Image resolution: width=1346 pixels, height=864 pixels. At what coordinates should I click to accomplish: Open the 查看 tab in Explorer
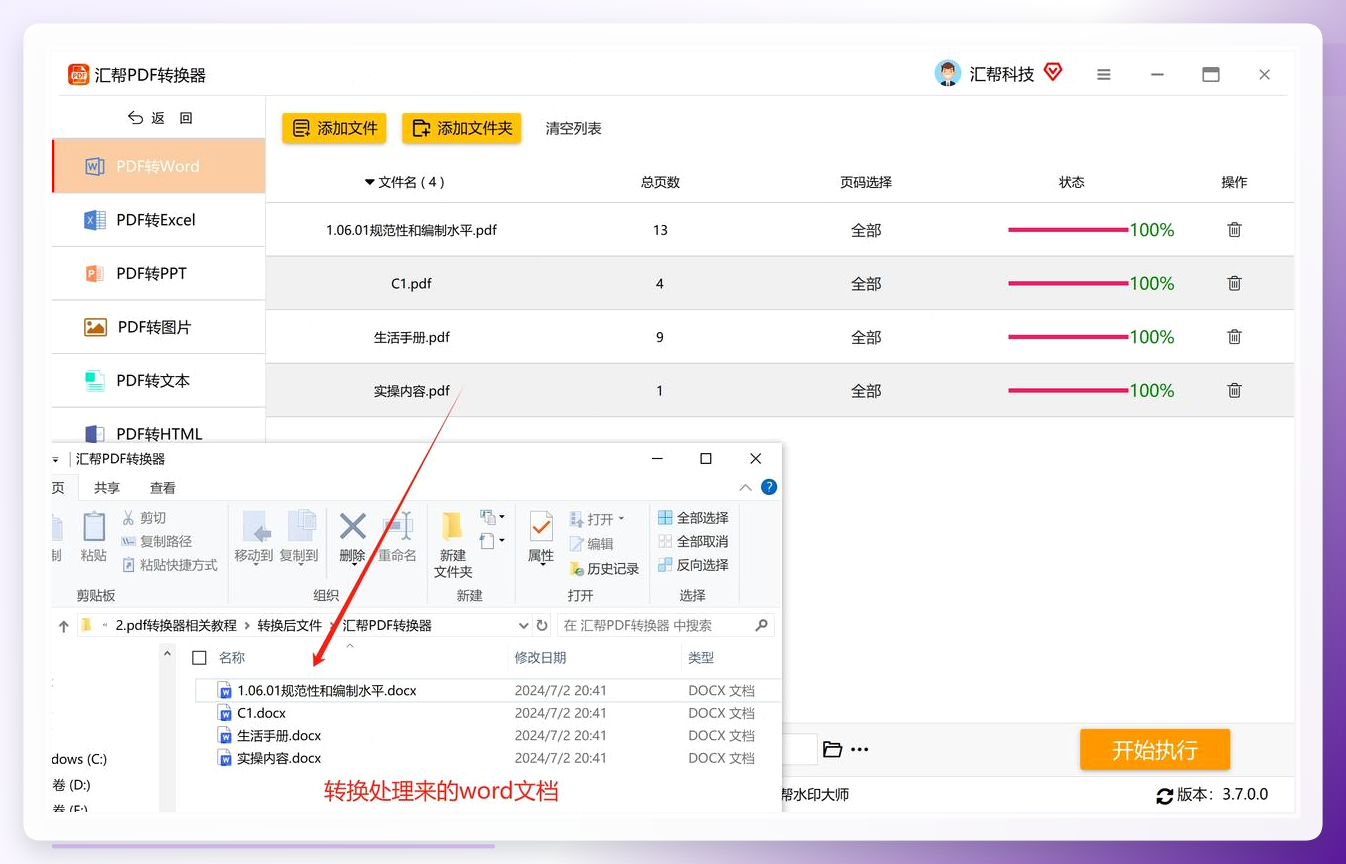click(163, 488)
